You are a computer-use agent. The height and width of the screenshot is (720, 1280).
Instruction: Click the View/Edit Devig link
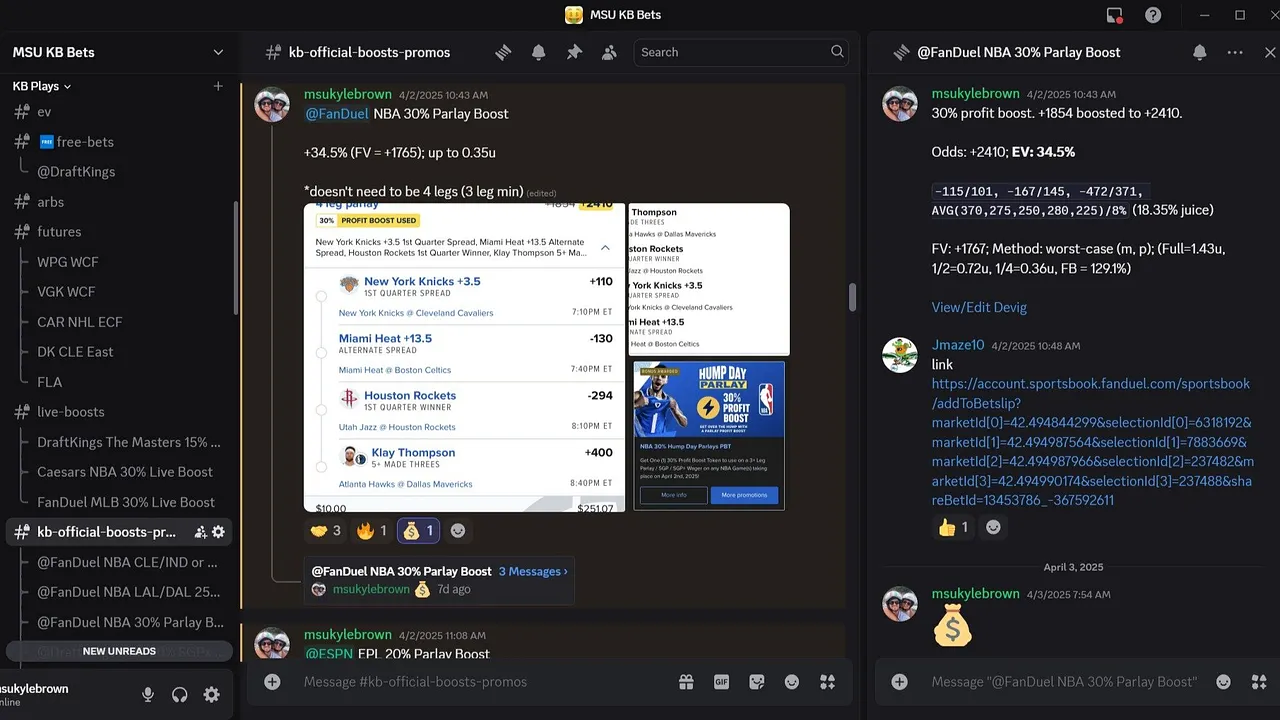(979, 307)
